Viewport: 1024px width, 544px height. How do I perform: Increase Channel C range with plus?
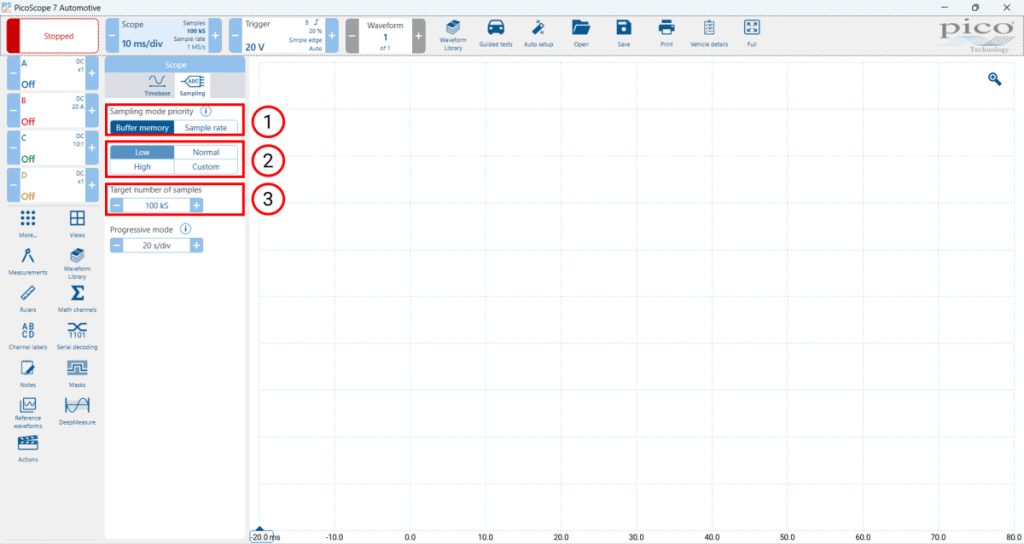(92, 148)
